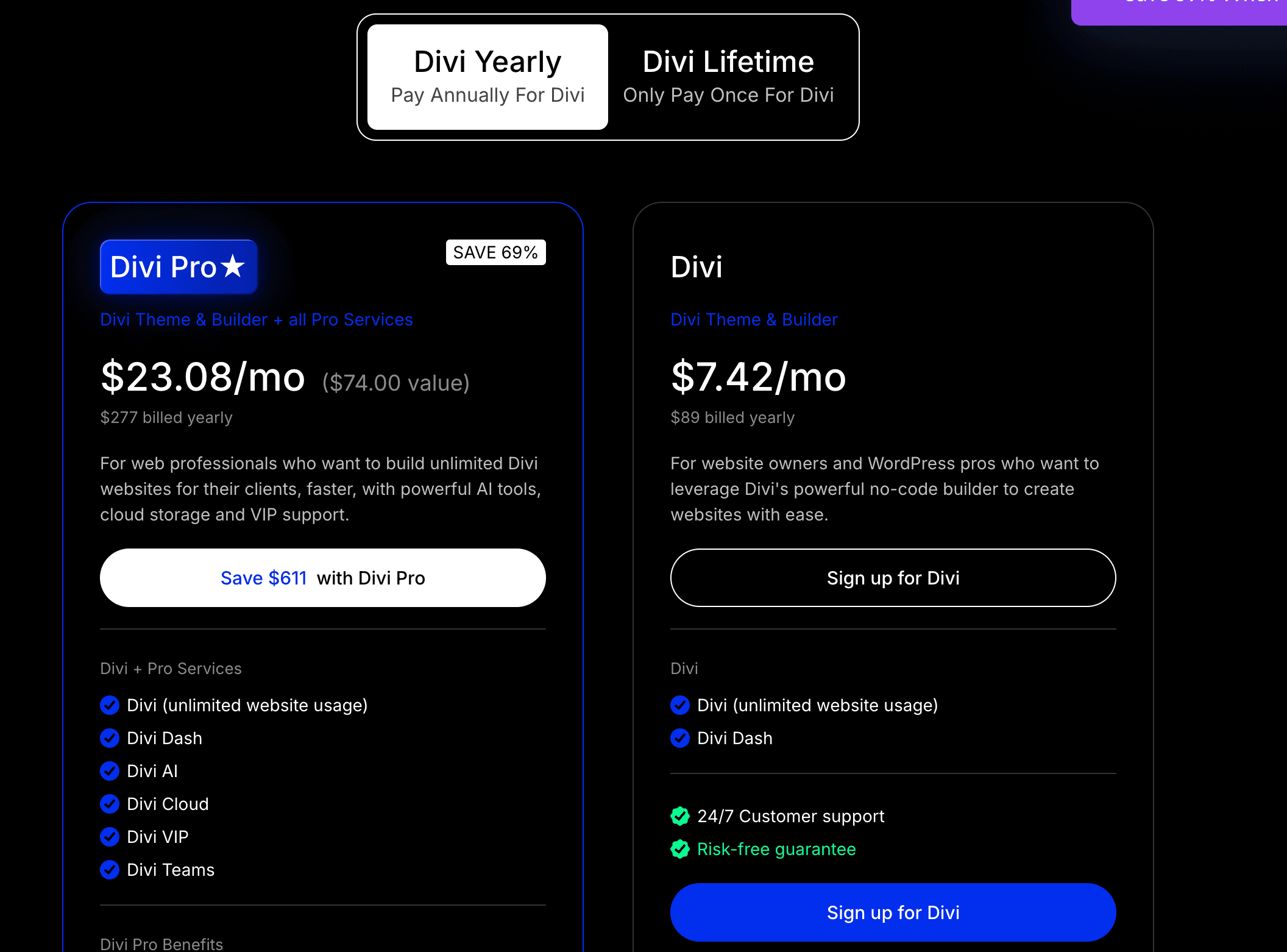Click the blue Sign up for Divi button
This screenshot has height=952, width=1287.
coord(893,912)
